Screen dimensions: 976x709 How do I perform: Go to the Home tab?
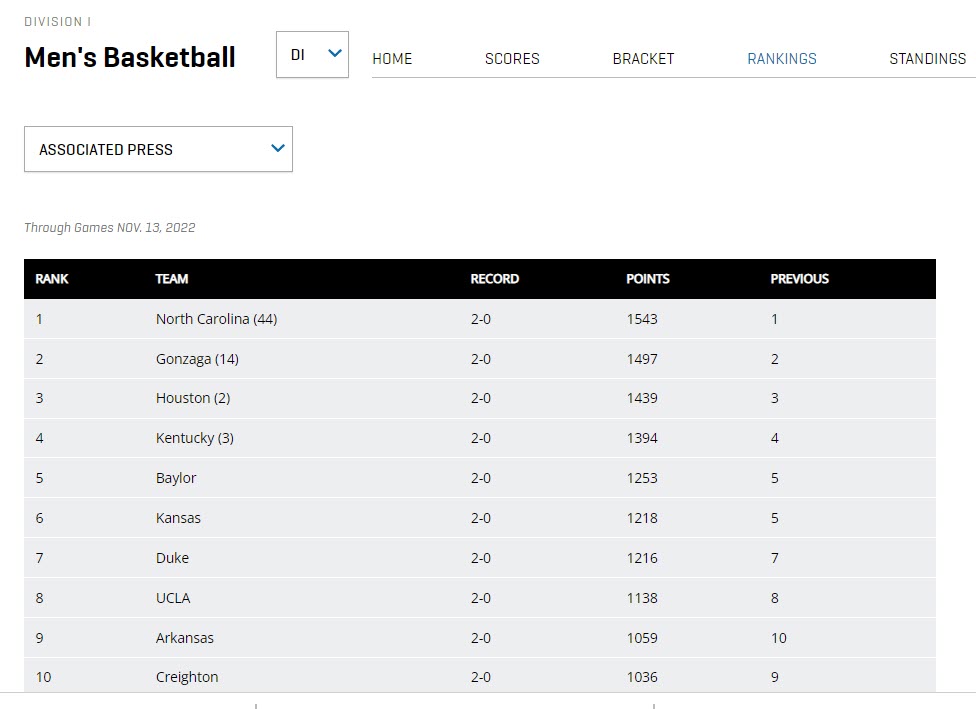[x=392, y=59]
